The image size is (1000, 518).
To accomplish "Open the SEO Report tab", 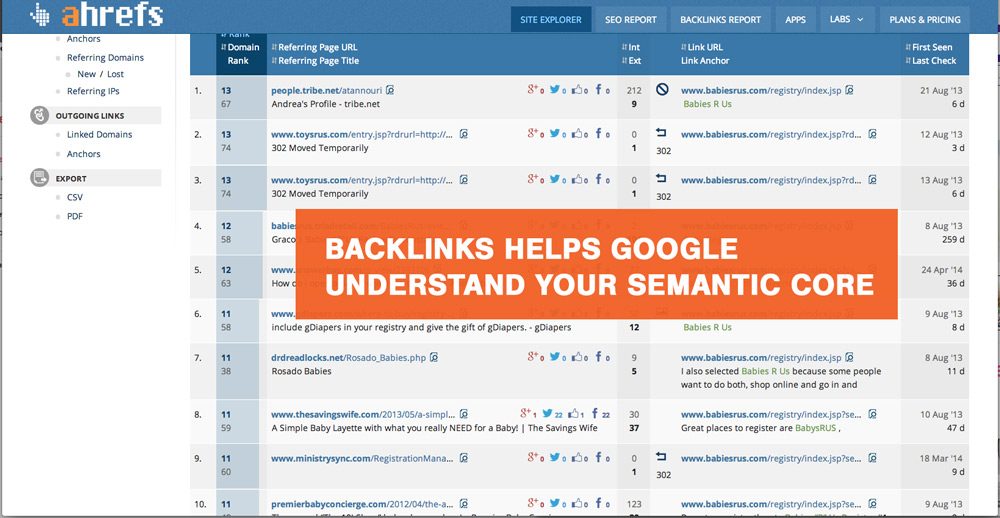I will [x=631, y=19].
